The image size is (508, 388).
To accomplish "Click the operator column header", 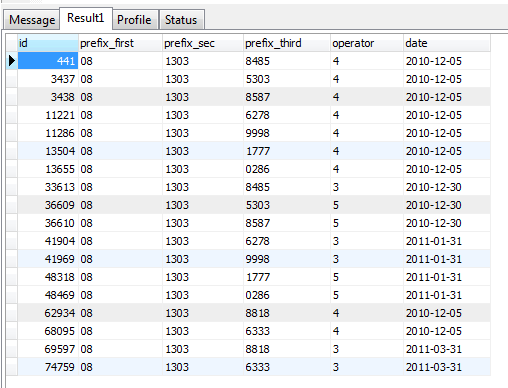I will [367, 43].
